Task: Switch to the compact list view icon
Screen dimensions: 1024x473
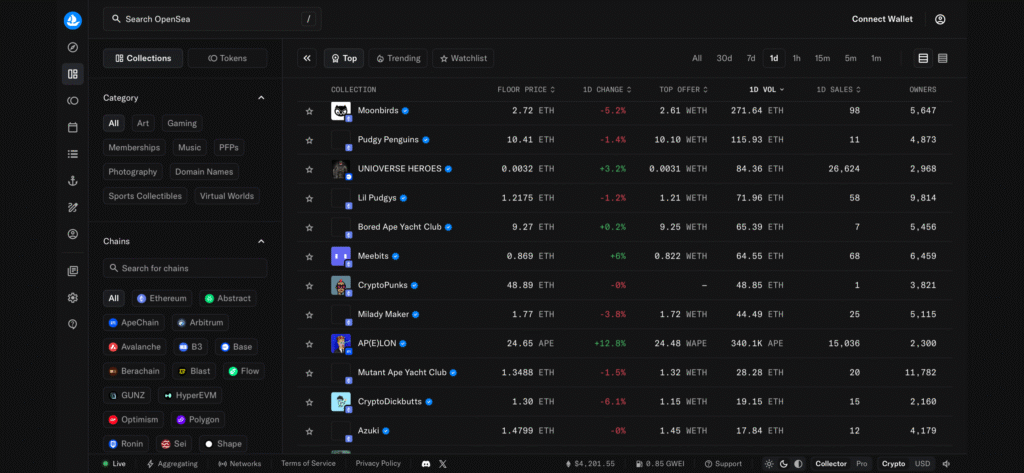Action: click(942, 58)
